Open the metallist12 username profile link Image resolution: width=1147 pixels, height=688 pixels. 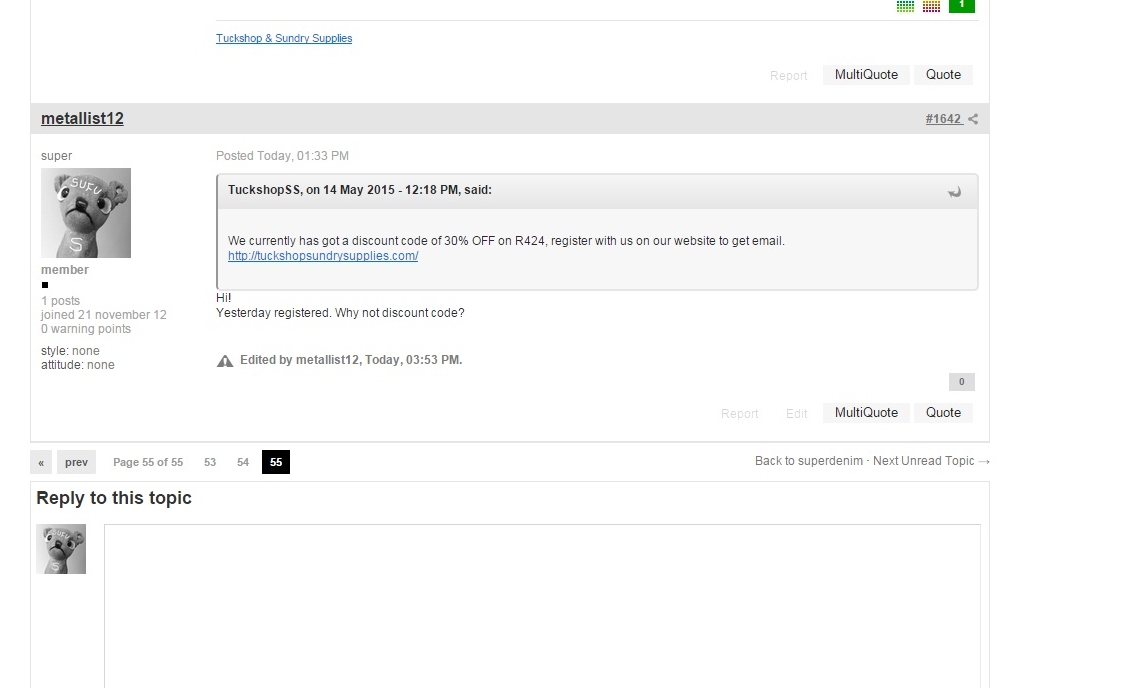(82, 119)
